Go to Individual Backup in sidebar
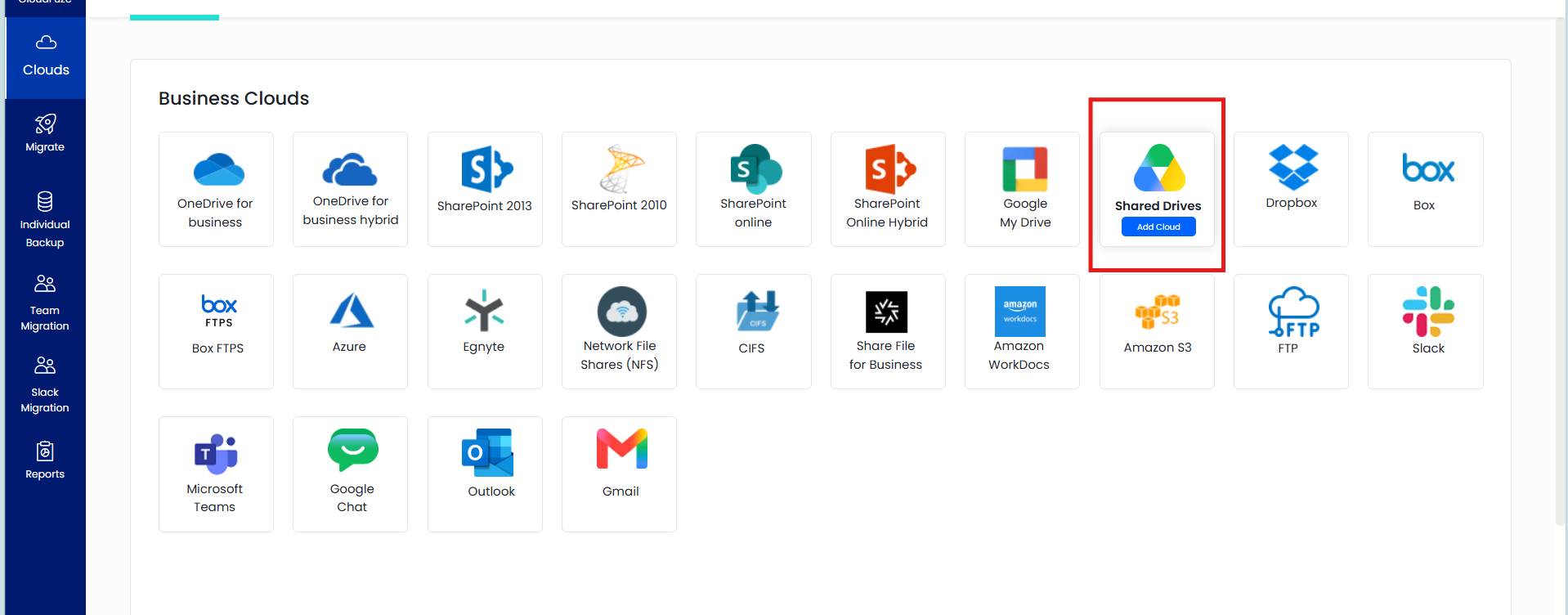 (45, 219)
